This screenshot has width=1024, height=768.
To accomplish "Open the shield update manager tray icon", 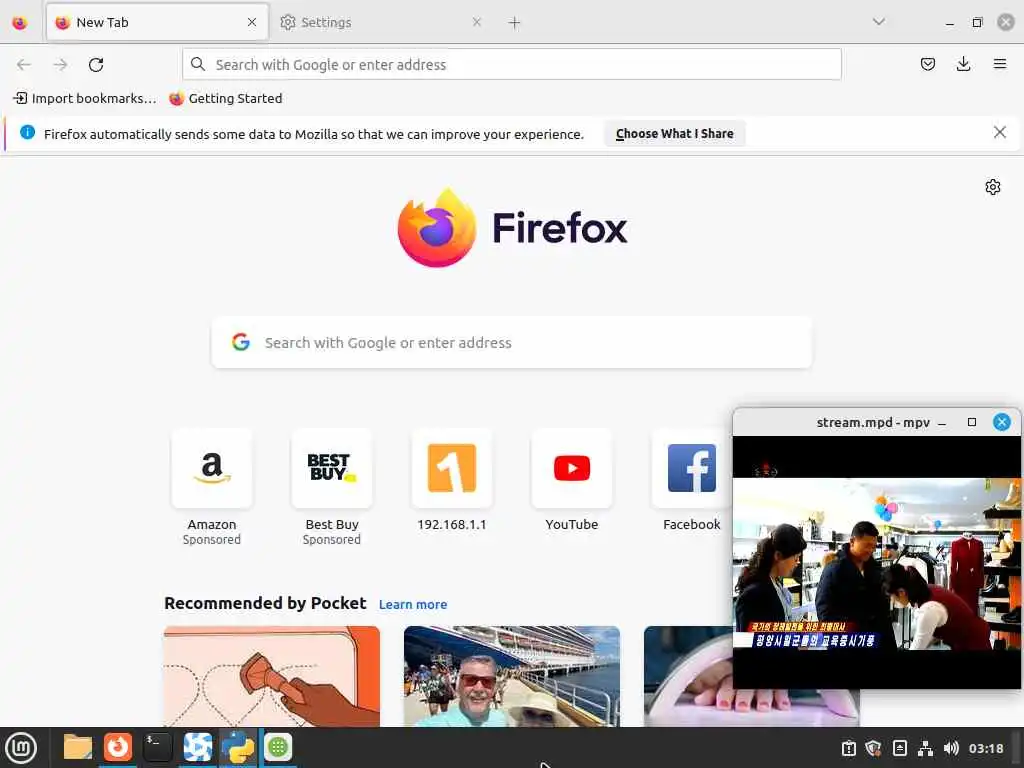I will pos(874,748).
